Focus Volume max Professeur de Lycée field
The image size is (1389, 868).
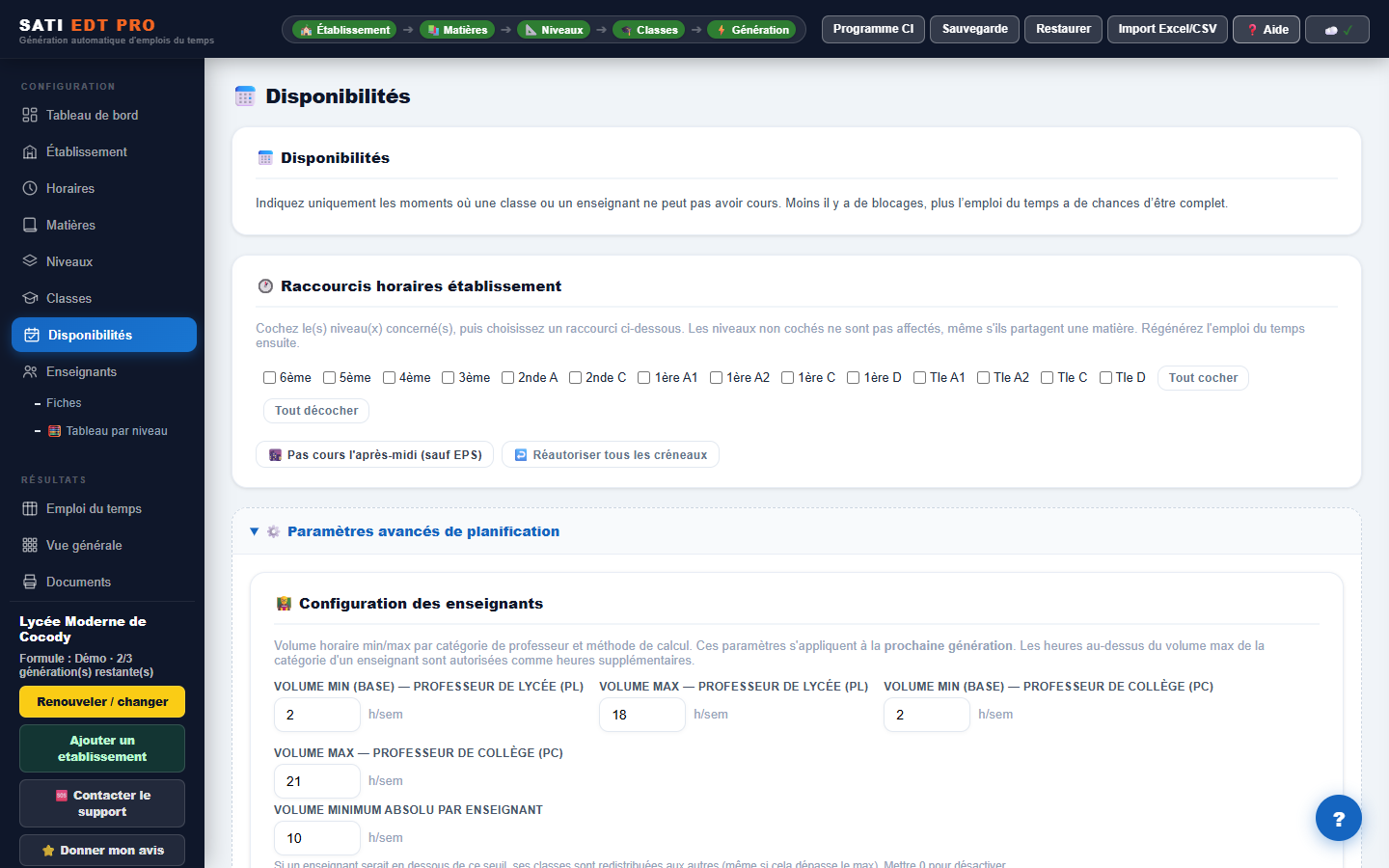(642, 715)
